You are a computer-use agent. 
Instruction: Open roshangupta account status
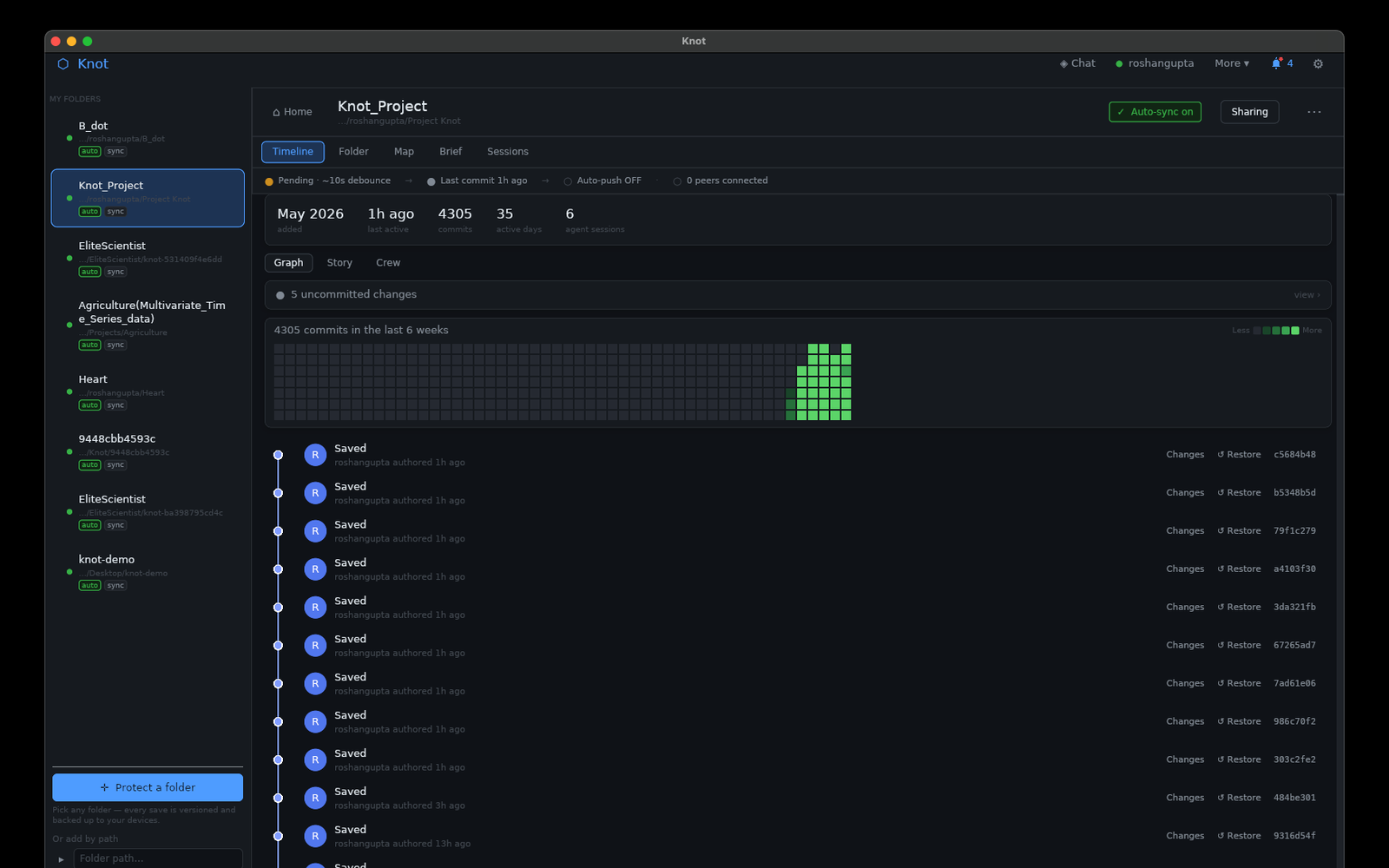1155,63
